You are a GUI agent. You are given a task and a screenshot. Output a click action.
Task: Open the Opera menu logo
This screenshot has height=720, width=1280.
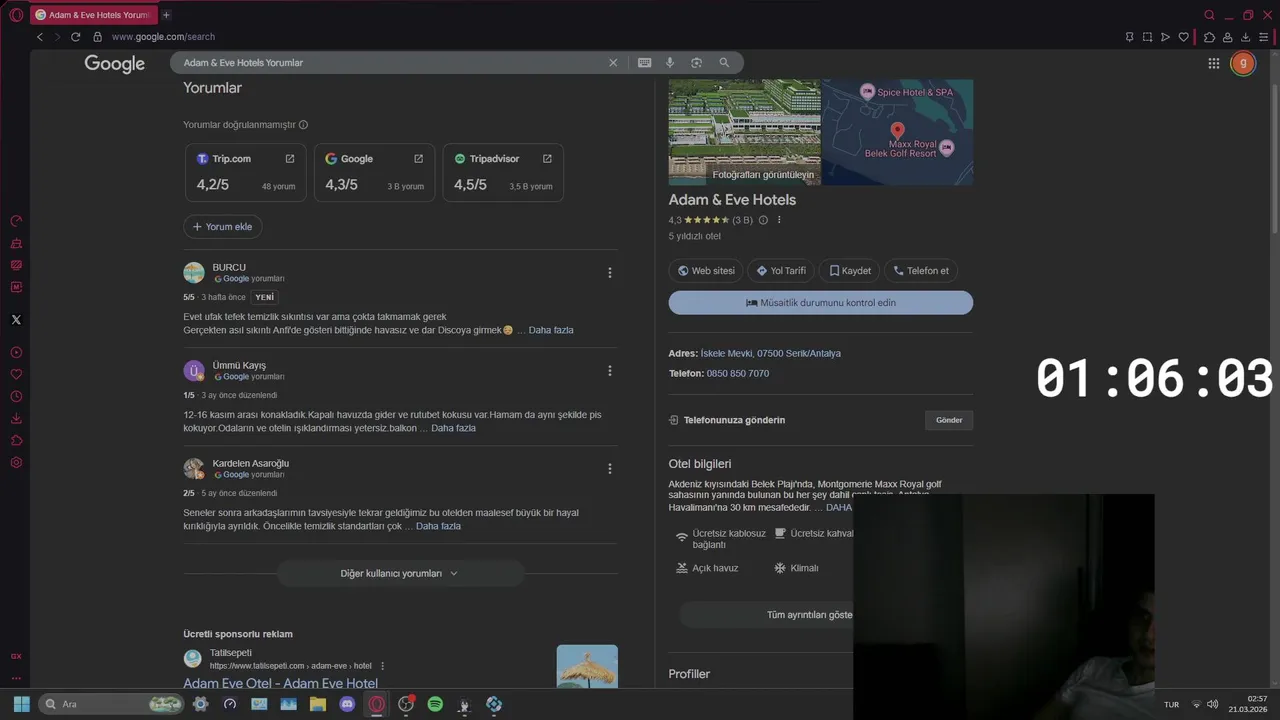[16, 15]
